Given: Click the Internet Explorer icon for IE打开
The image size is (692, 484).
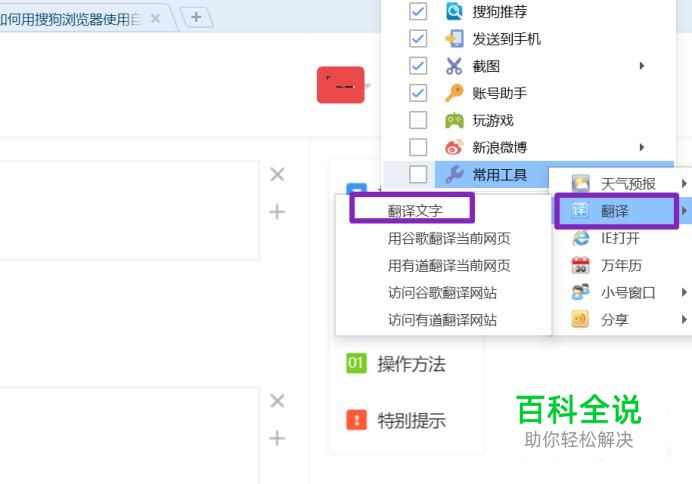Looking at the screenshot, I should (581, 238).
